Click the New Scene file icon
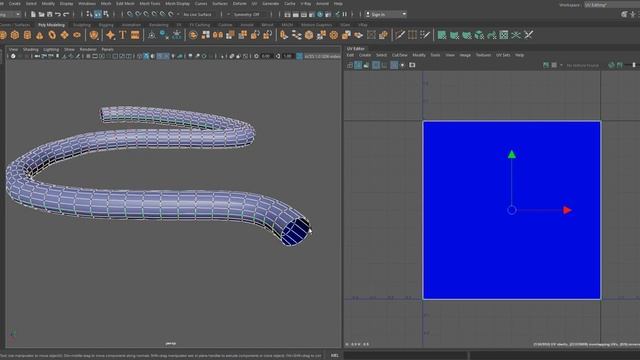 click(x=33, y=14)
